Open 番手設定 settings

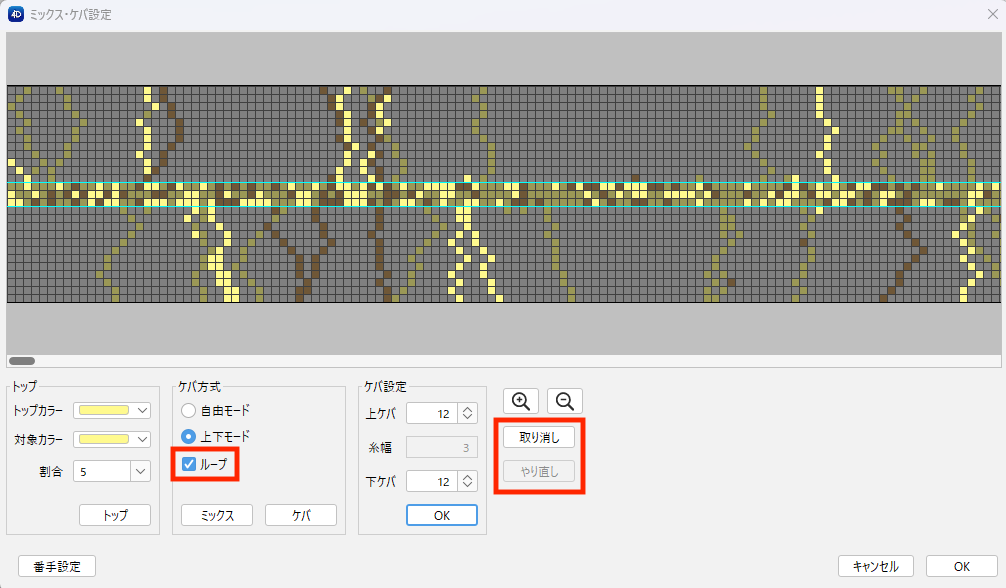[57, 566]
